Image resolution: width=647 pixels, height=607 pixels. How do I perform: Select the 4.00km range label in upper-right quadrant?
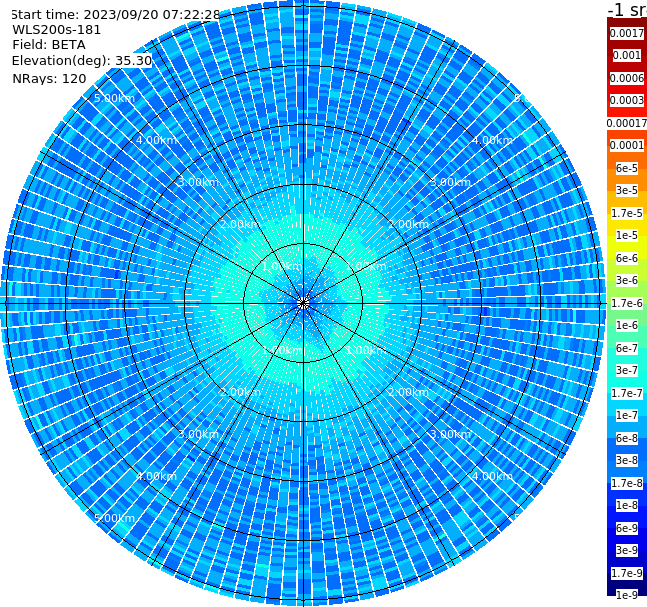(x=492, y=140)
